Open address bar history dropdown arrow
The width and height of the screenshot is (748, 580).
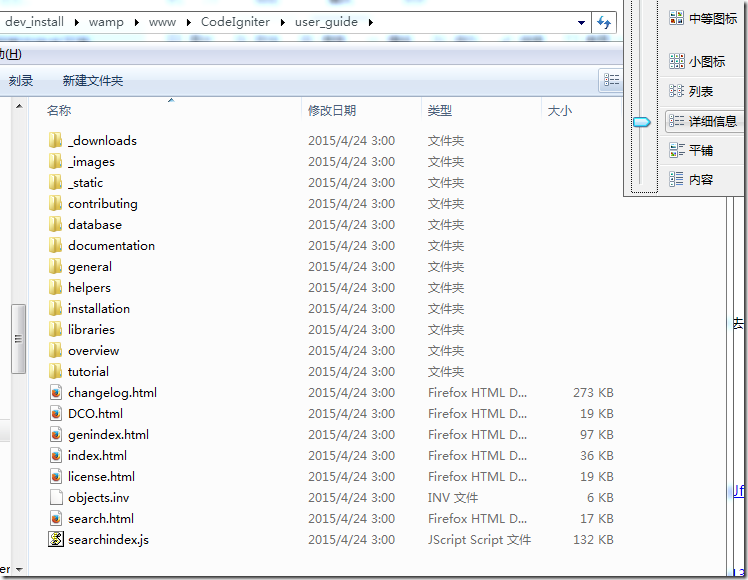(581, 22)
